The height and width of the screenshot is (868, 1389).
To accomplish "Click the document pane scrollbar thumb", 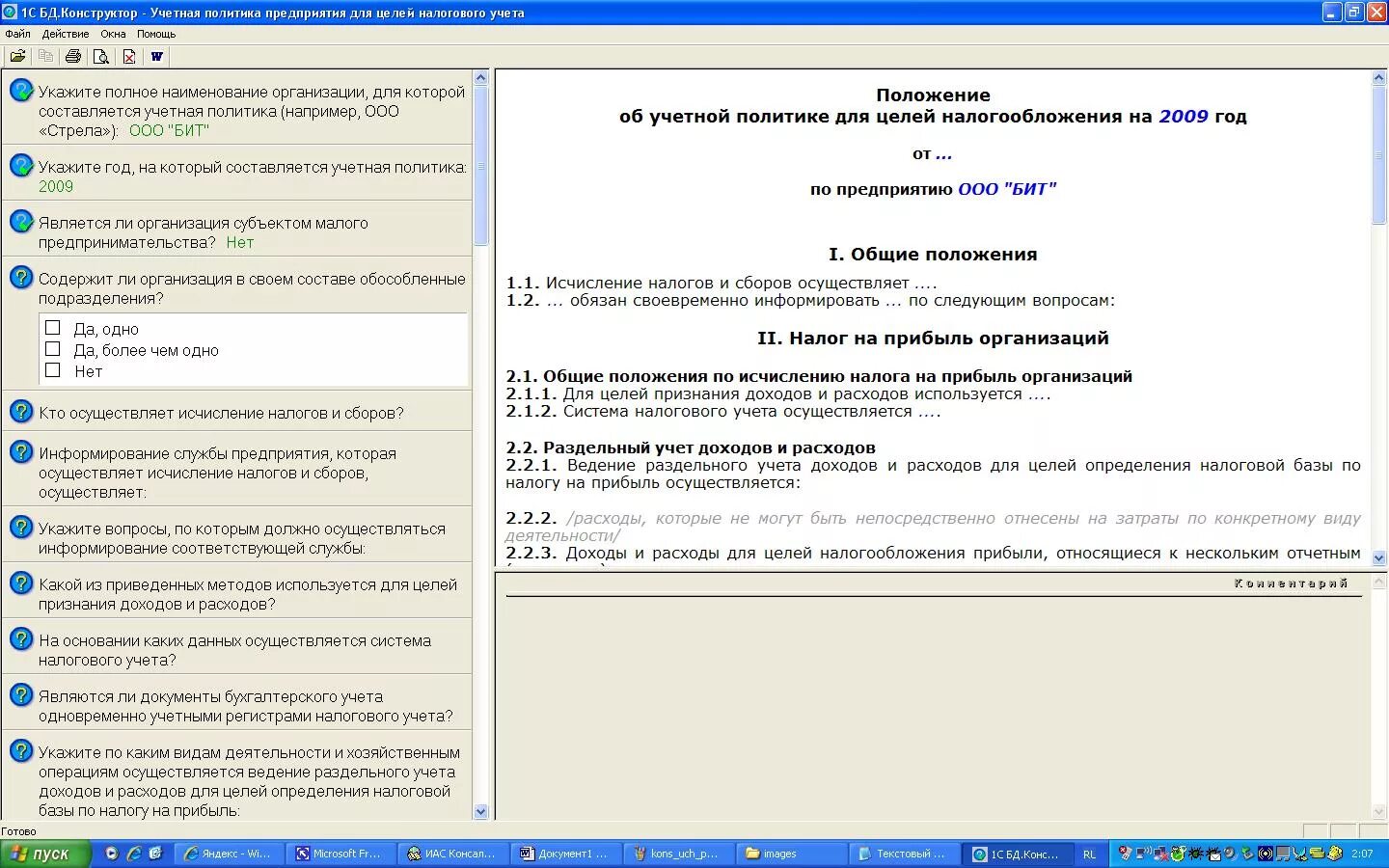I will [x=1378, y=155].
